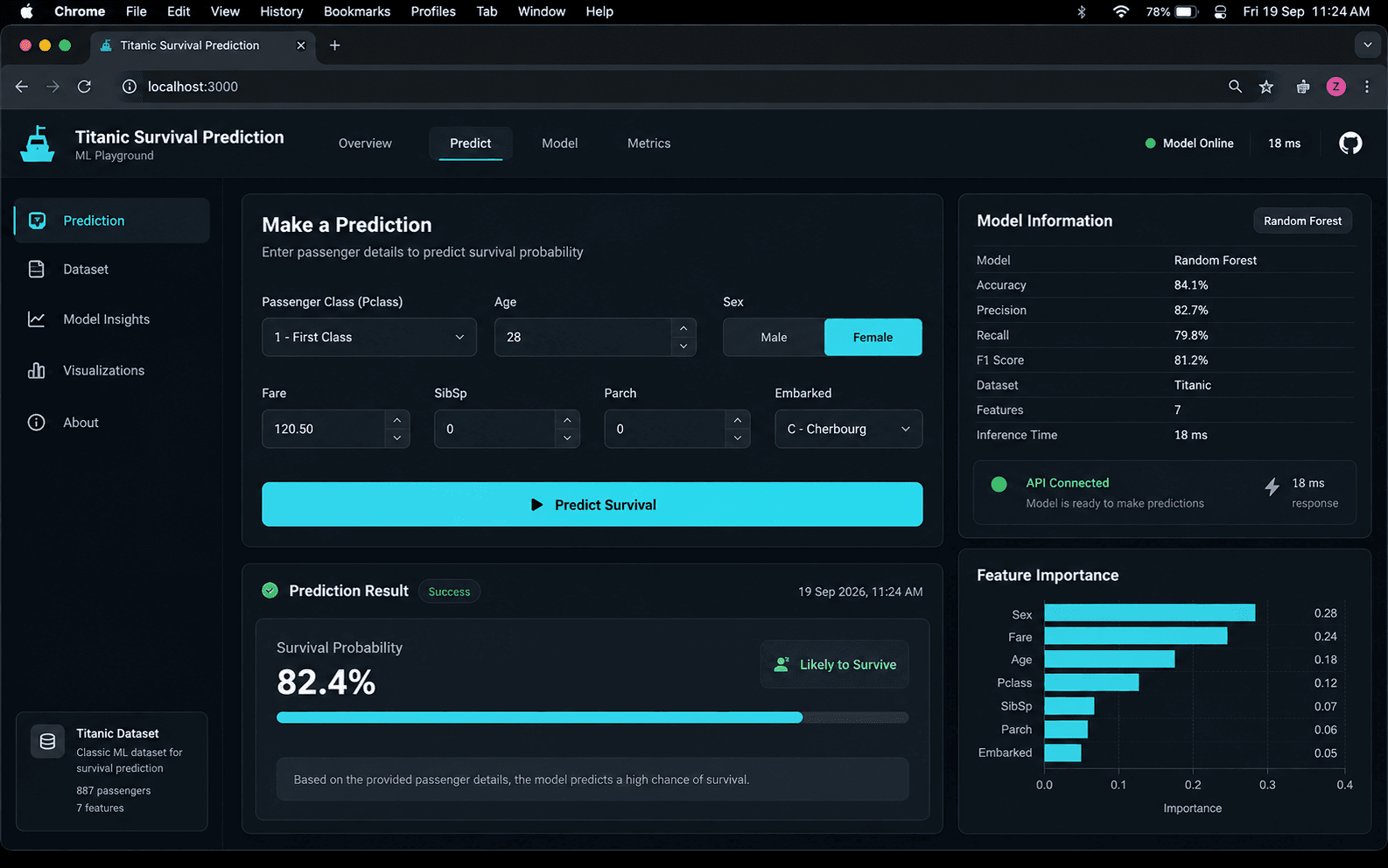This screenshot has height=868, width=1388.
Task: Click the Wi-Fi status icon
Action: [1120, 11]
